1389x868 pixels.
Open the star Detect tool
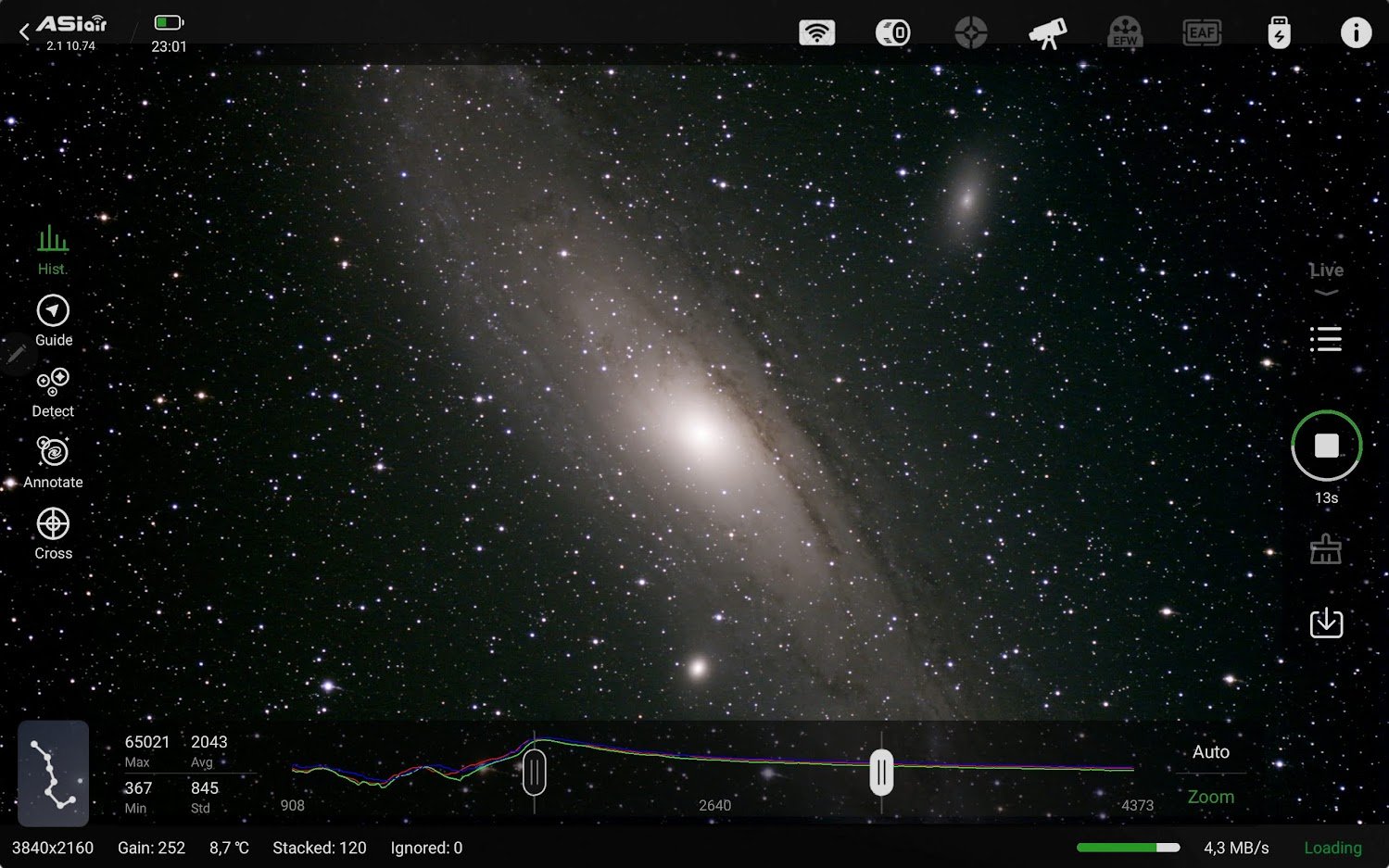click(52, 390)
